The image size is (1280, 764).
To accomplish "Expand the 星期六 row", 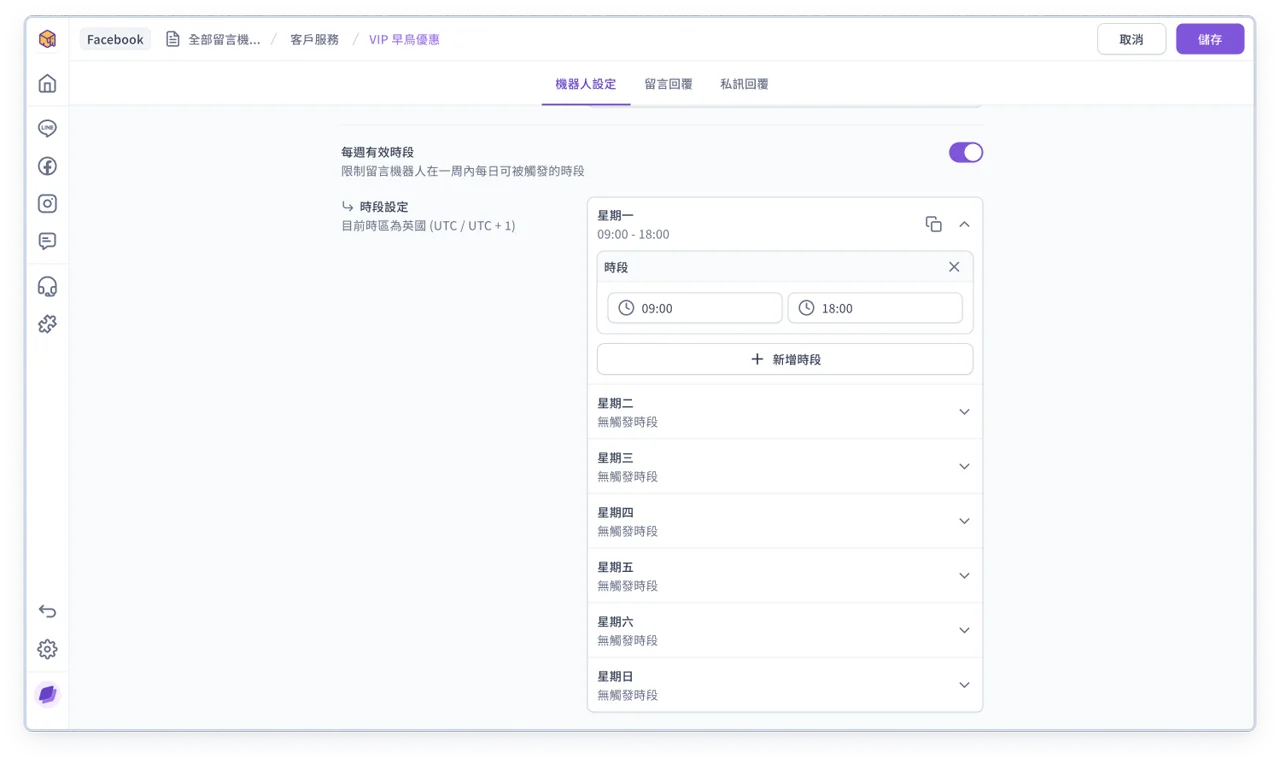I will 784,630.
